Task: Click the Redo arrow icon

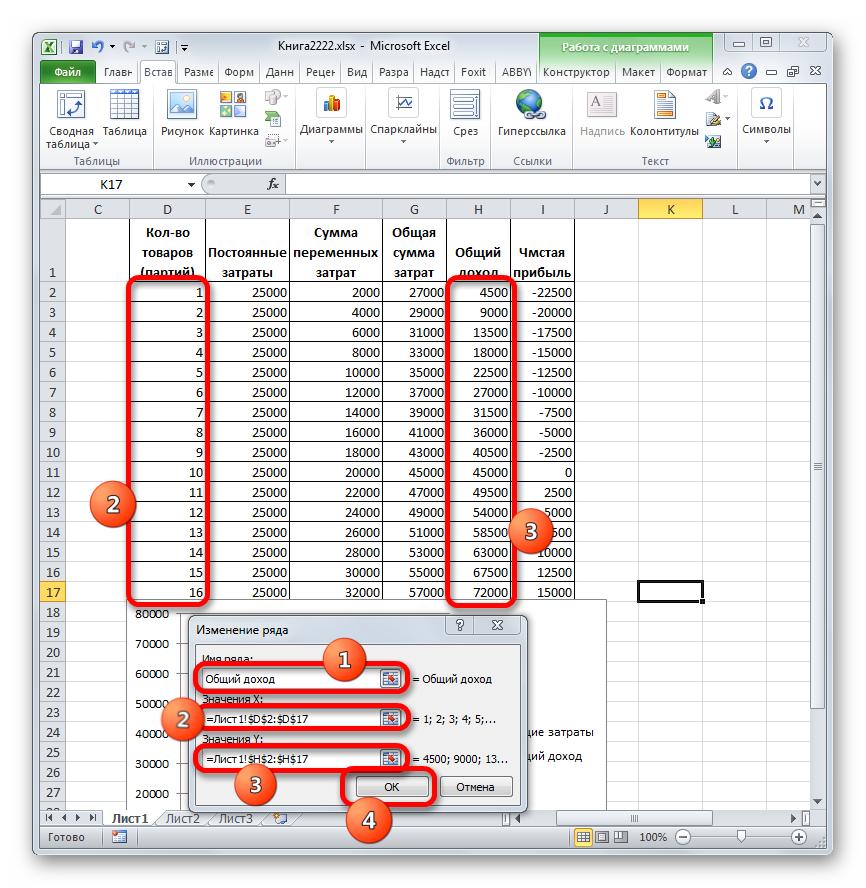Action: click(129, 46)
